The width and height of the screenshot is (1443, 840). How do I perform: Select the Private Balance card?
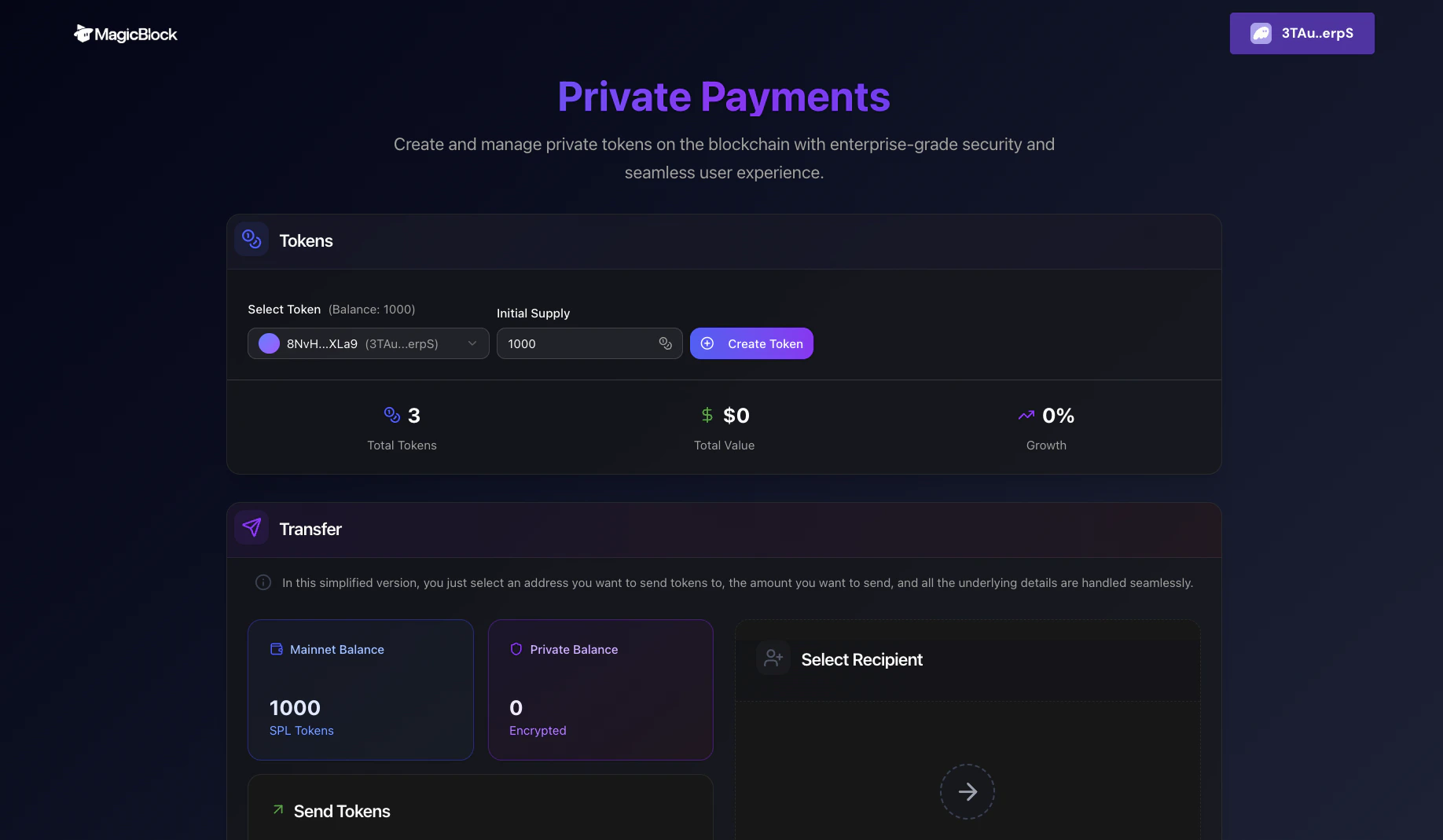tap(600, 690)
